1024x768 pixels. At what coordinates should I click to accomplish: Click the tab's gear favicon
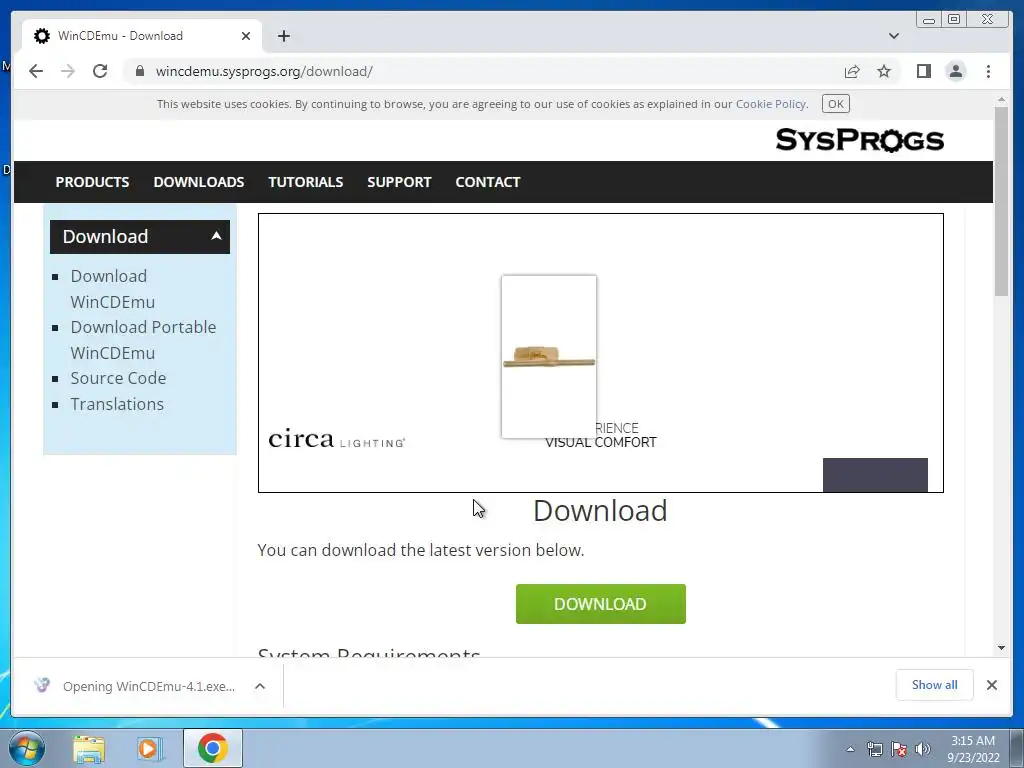42,36
